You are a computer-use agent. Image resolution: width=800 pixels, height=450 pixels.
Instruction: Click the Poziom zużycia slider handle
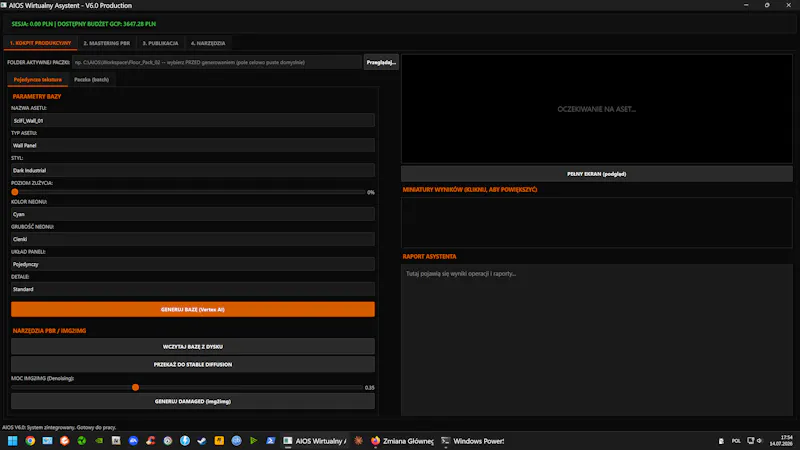(x=15, y=192)
